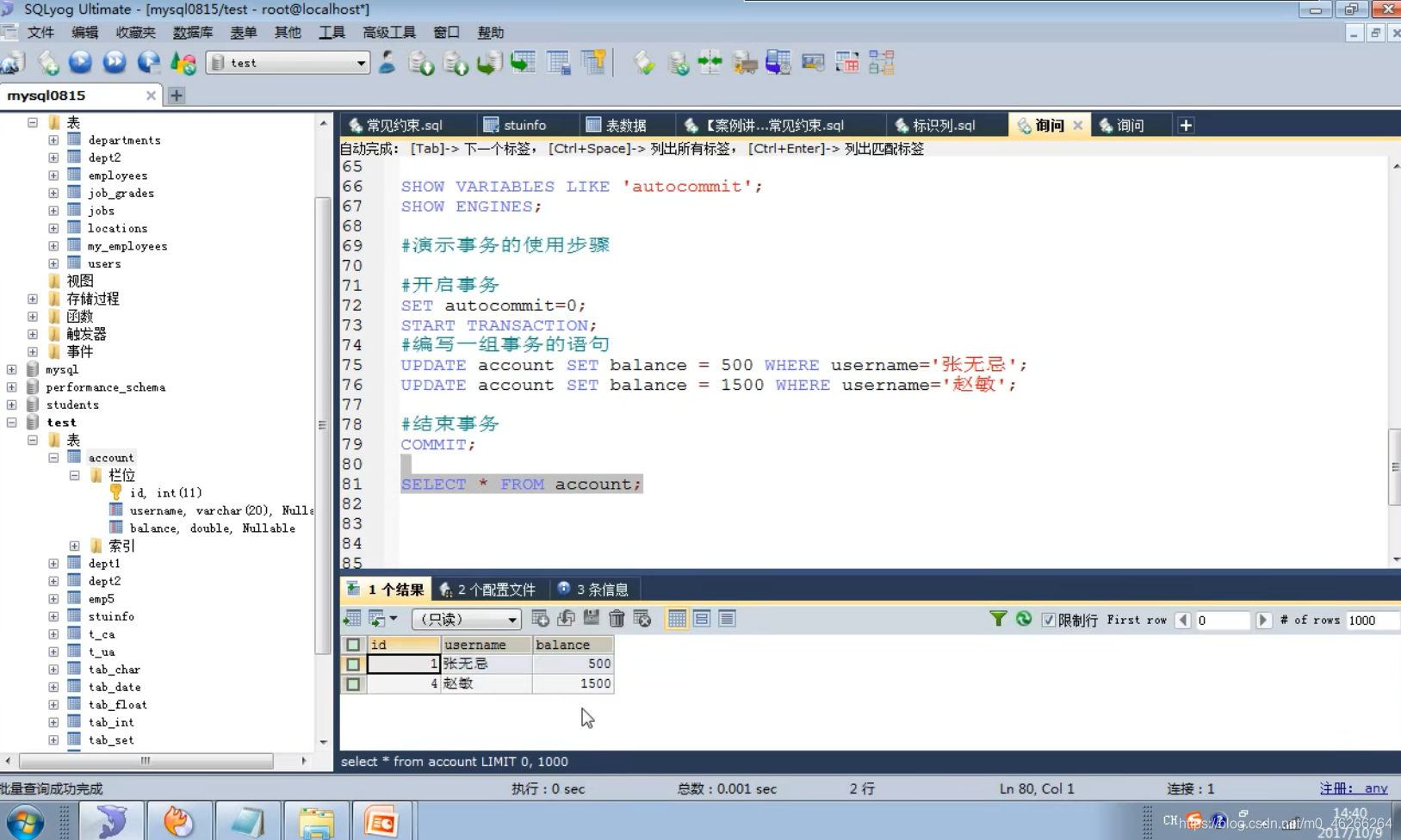Expand the departments table node
The height and width of the screenshot is (840, 1401).
click(x=53, y=139)
